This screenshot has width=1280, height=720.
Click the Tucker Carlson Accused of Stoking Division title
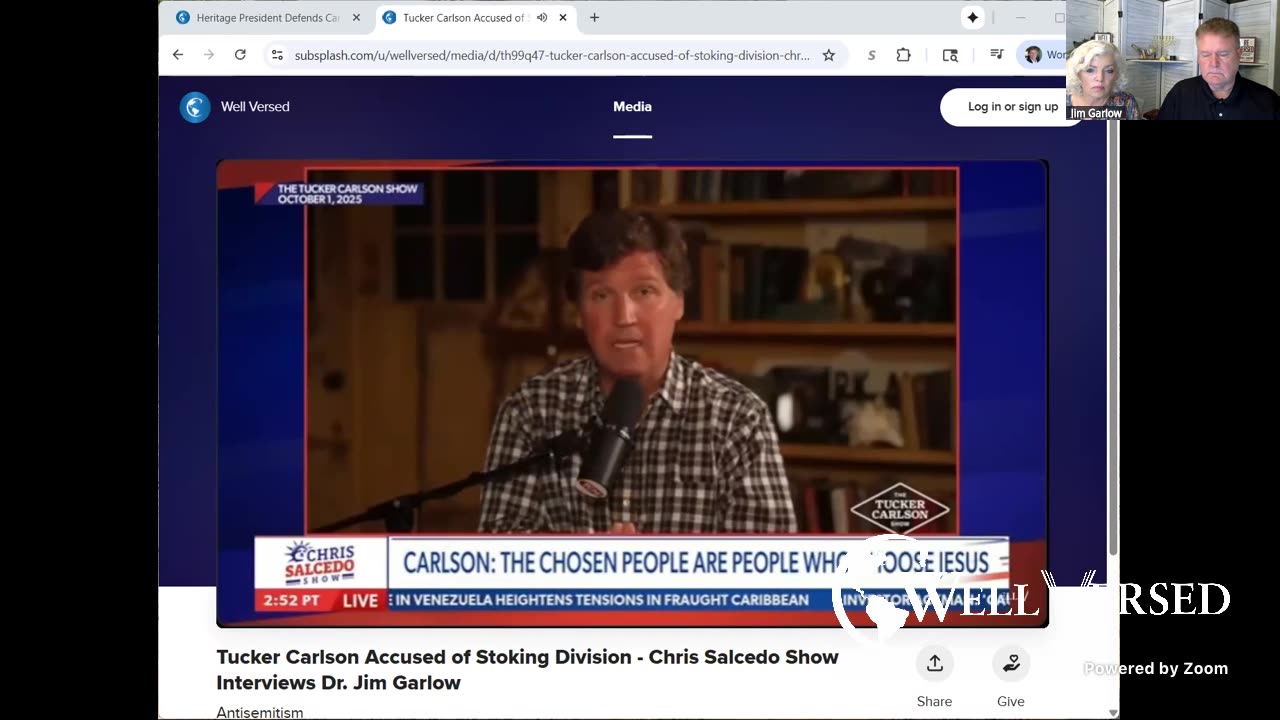click(528, 670)
